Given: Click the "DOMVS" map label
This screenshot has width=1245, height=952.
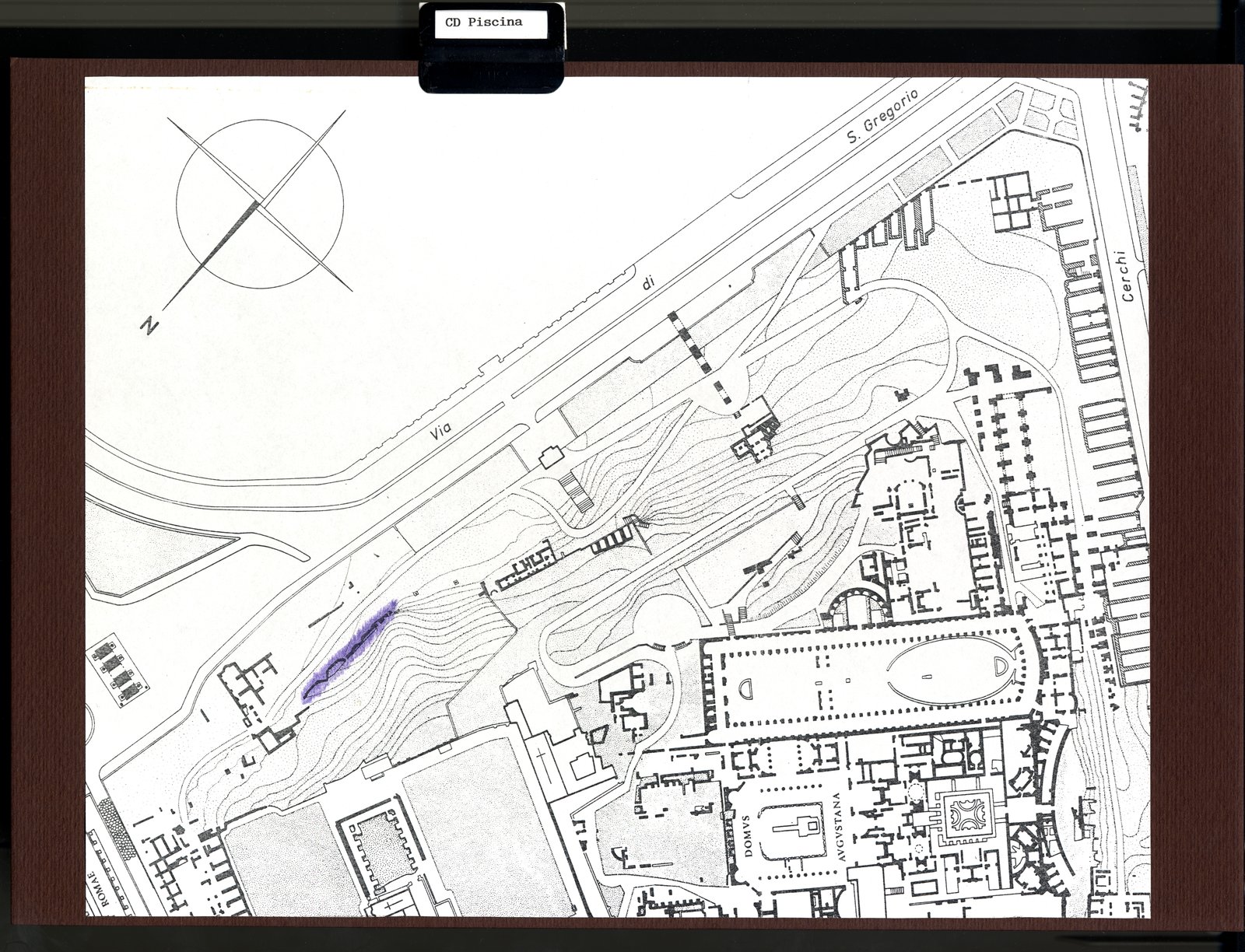Looking at the screenshot, I should coord(747,835).
